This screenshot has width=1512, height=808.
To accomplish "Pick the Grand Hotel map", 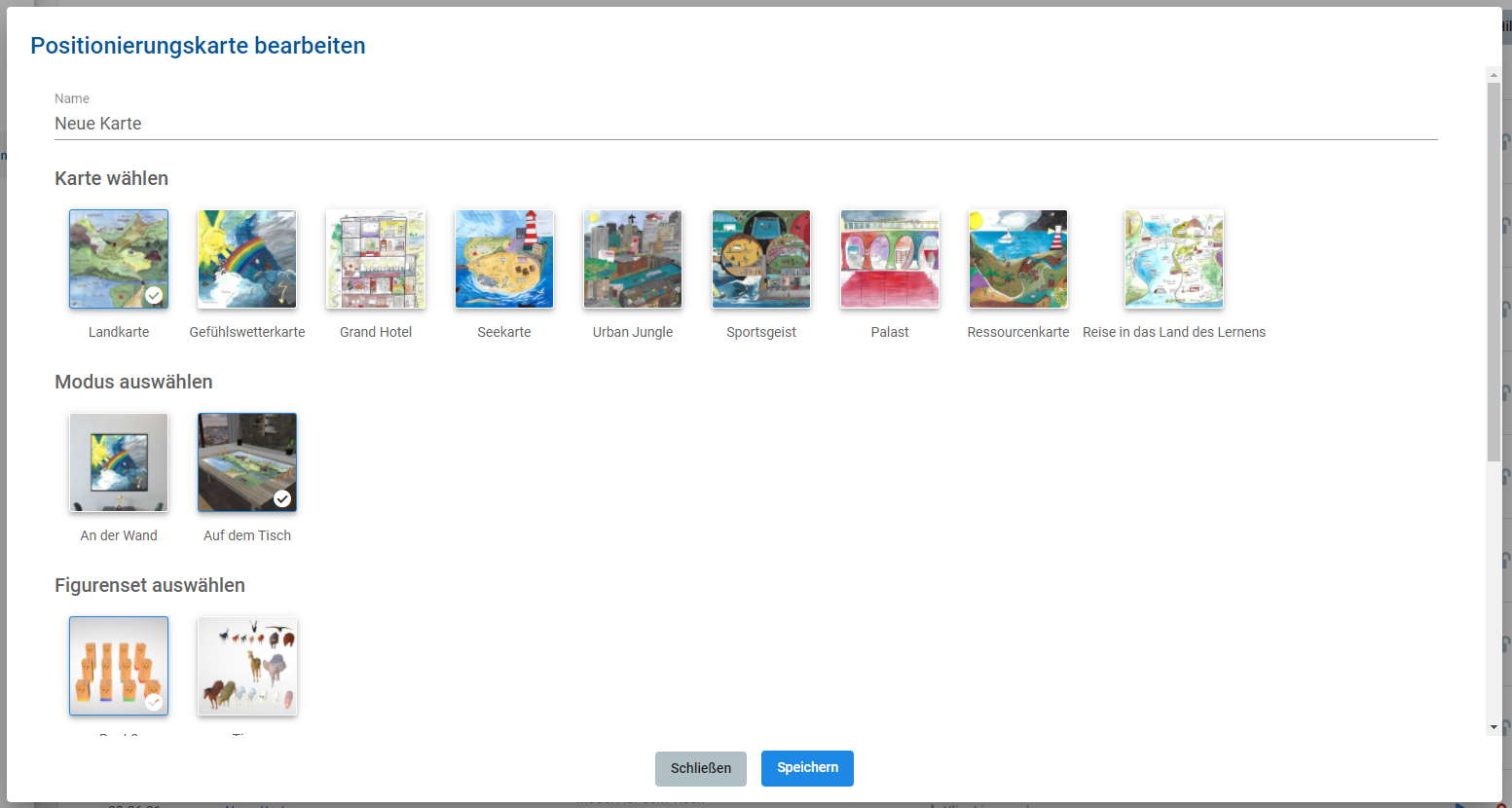I will click(x=376, y=259).
